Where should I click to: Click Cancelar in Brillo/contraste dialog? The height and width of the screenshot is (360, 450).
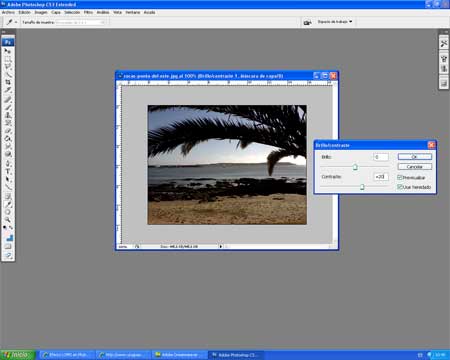coord(414,166)
